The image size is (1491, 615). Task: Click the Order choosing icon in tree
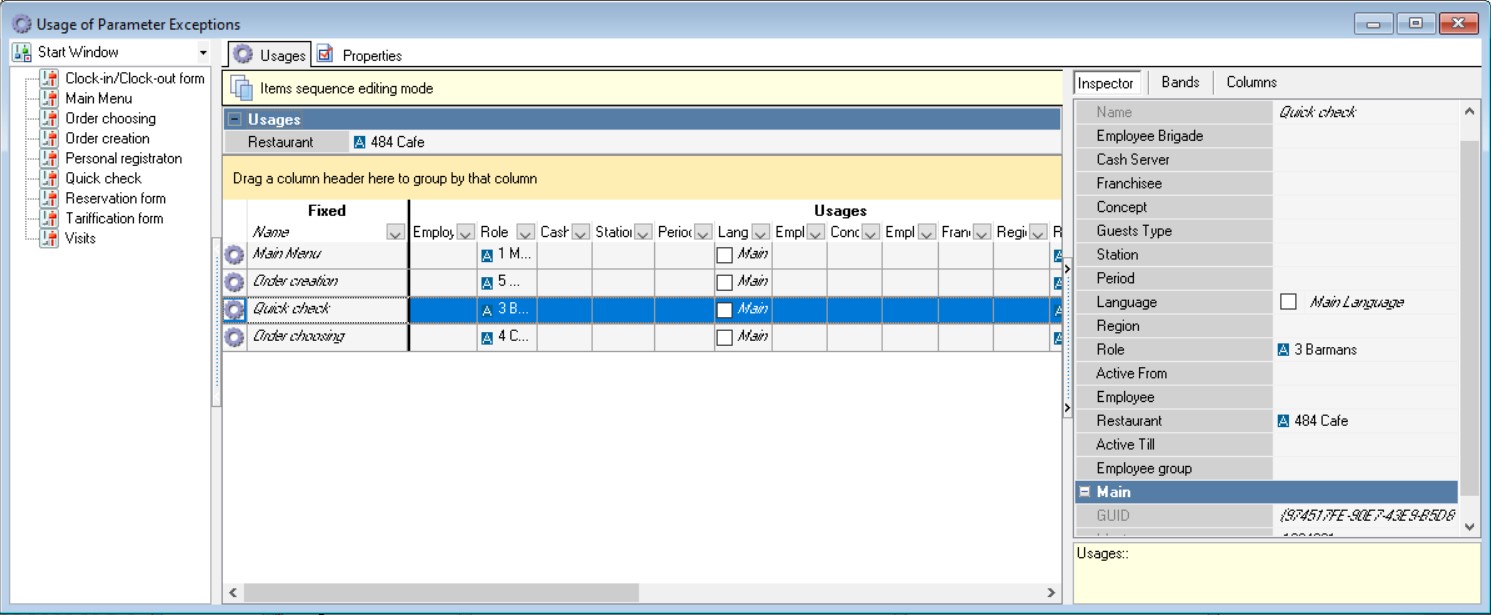click(49, 118)
